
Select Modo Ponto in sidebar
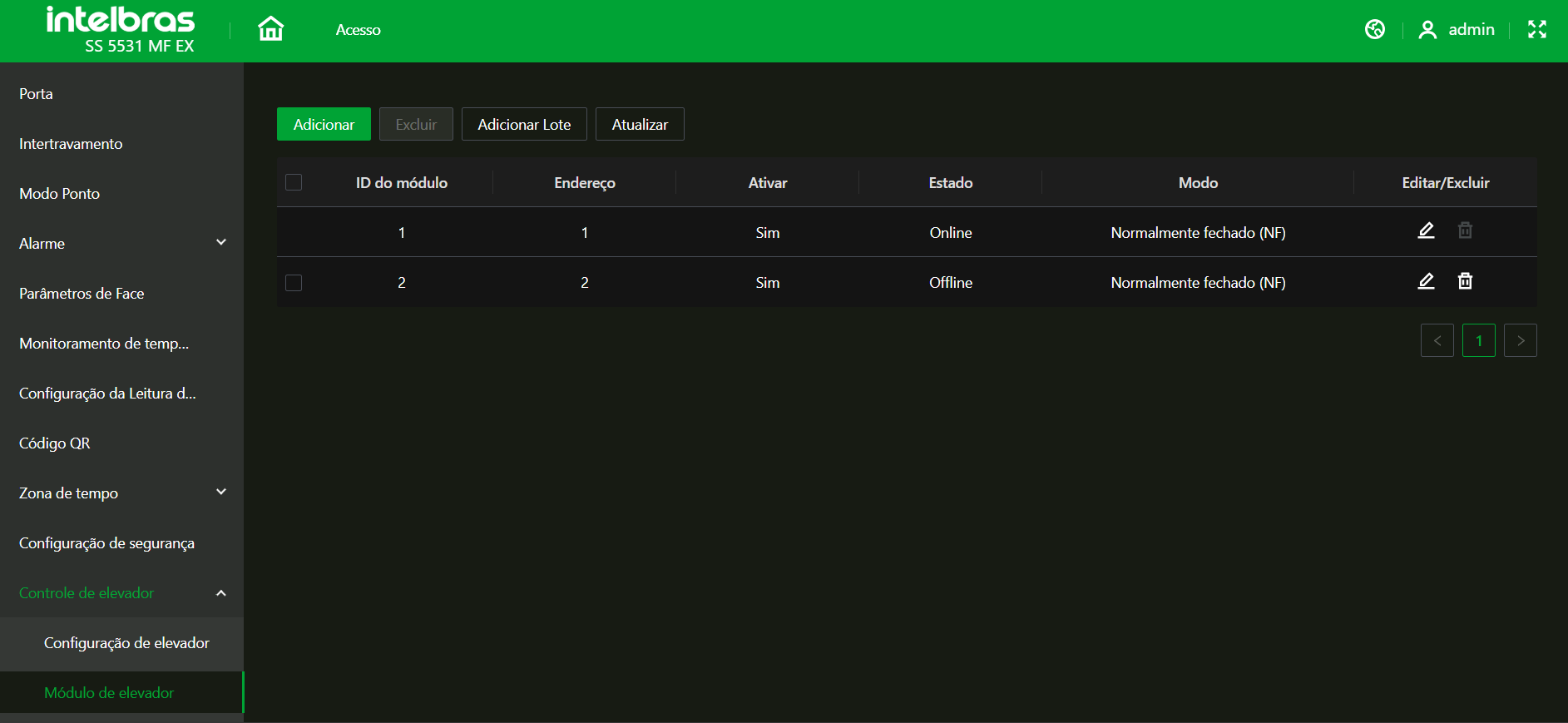pos(121,194)
